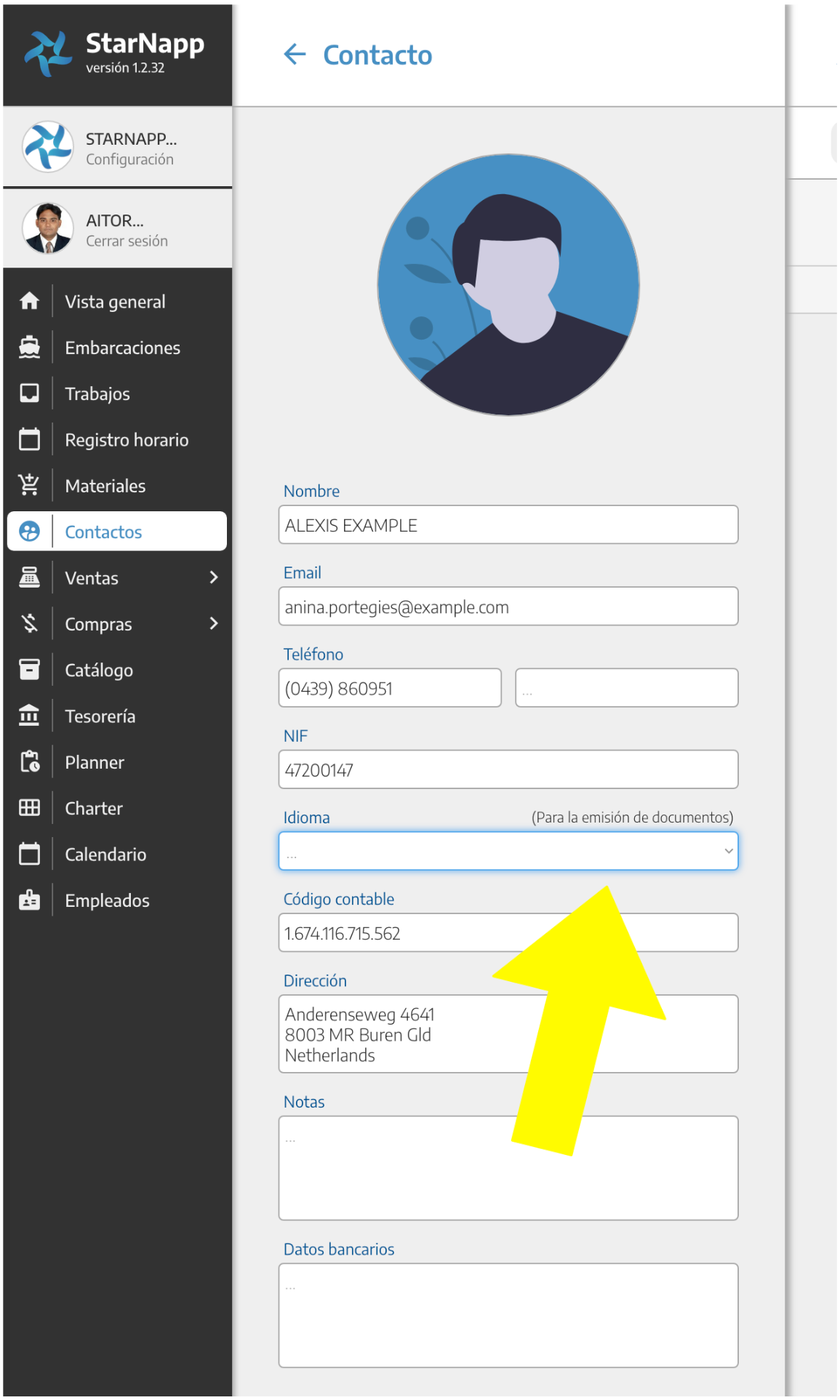Screen dimensions: 840x1400
Task: Expand the Ventas submenu chevron
Action: click(213, 577)
